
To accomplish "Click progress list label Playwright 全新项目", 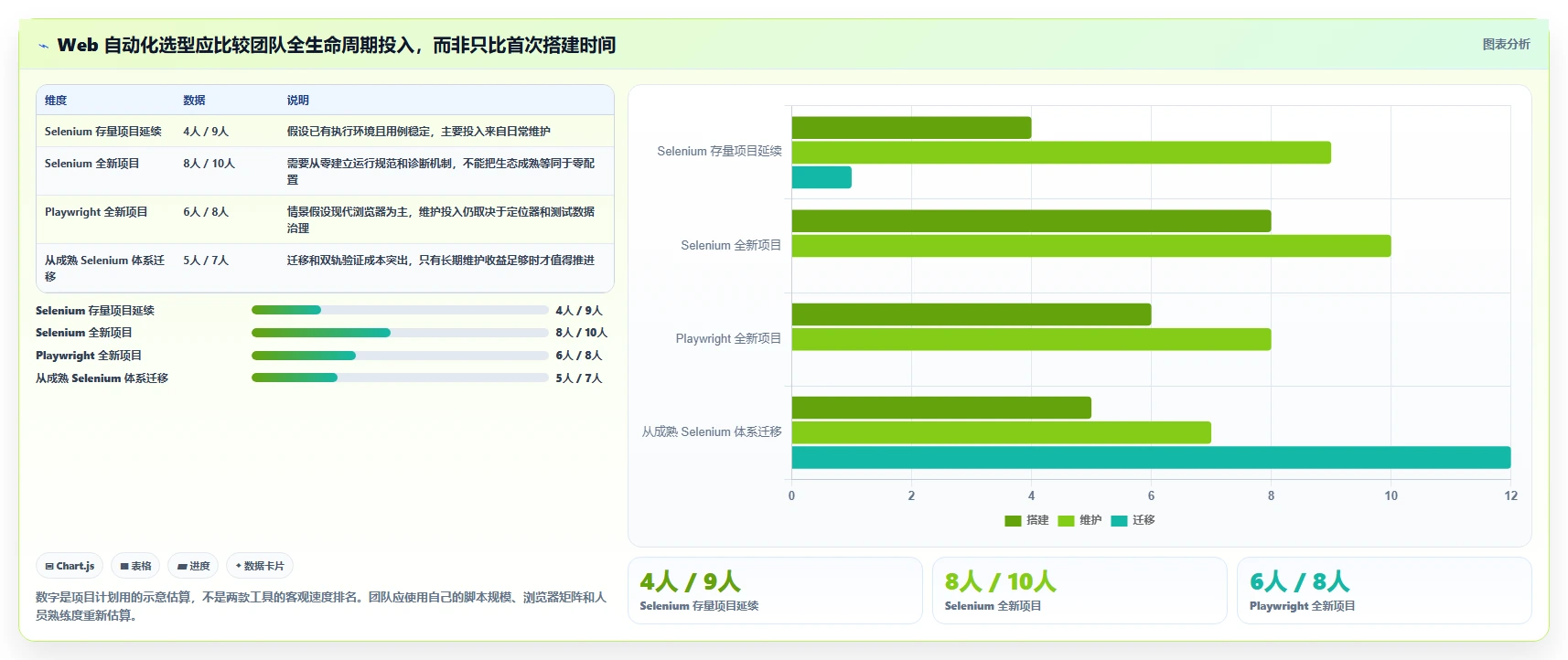I will click(x=89, y=356).
